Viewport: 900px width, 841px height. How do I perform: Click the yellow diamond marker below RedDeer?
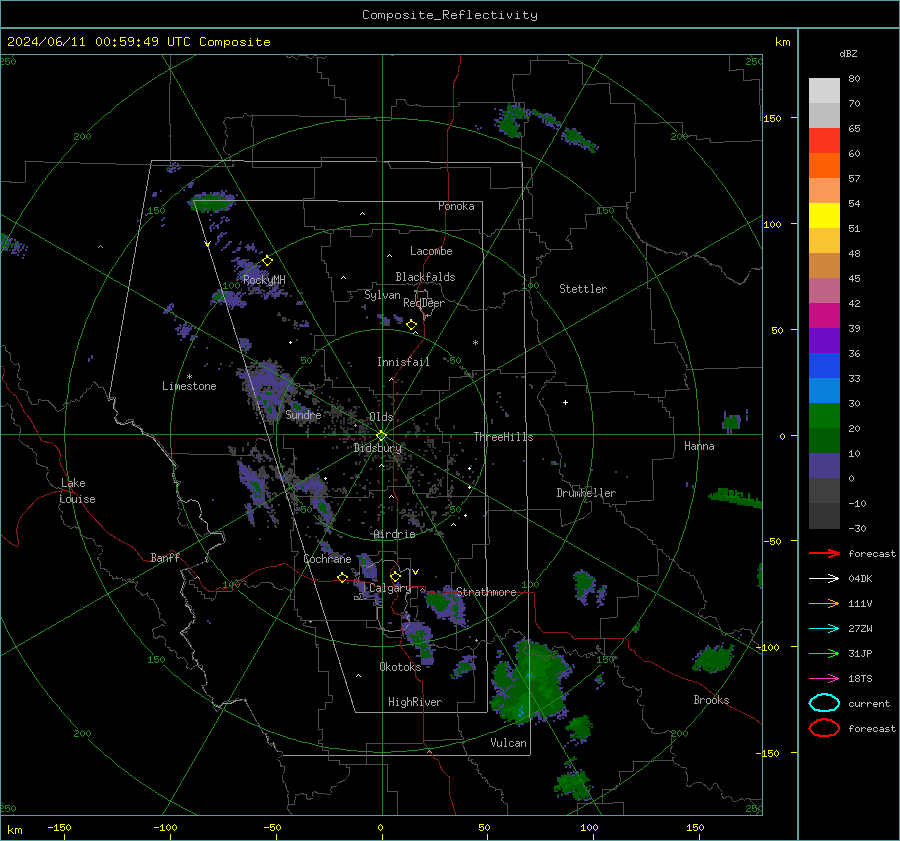(x=412, y=325)
